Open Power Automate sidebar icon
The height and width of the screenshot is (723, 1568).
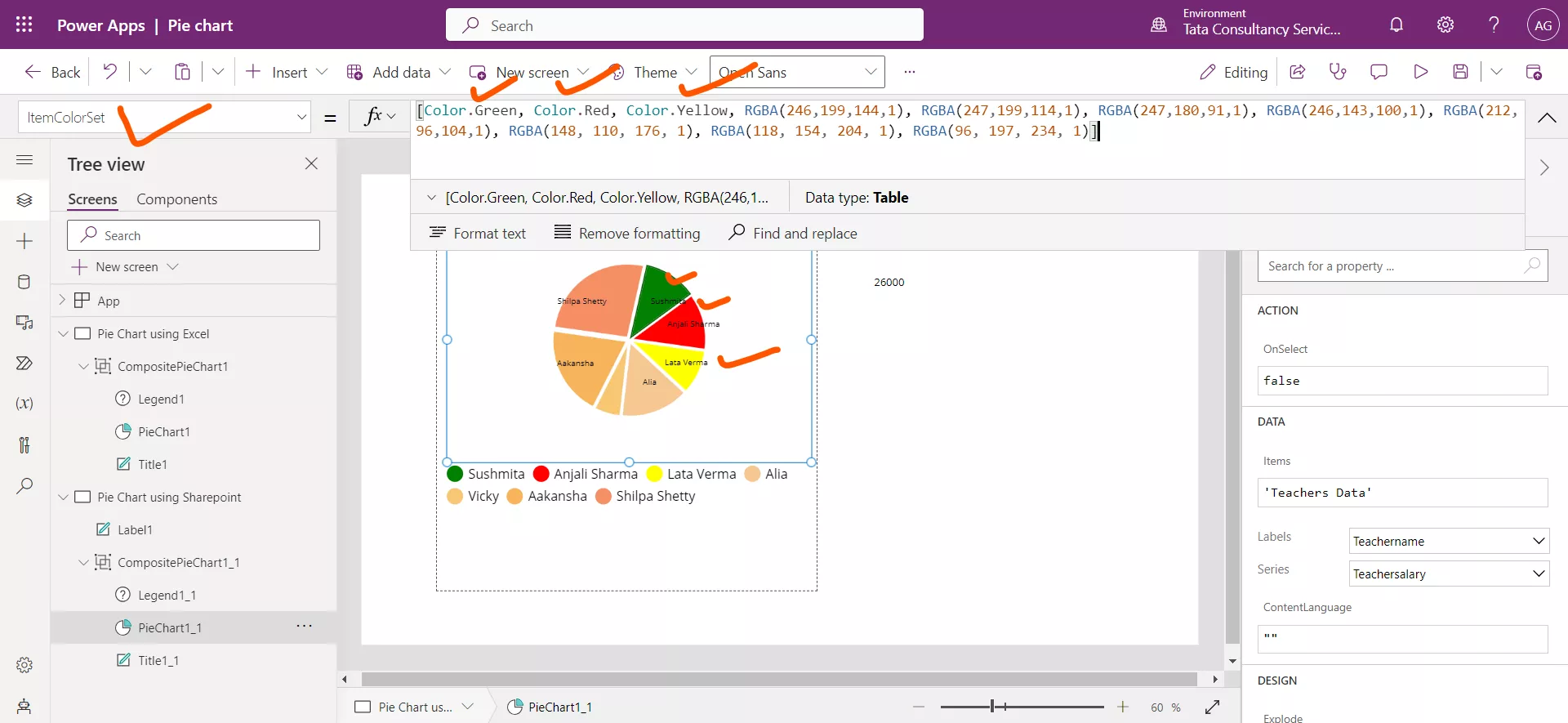(24, 363)
